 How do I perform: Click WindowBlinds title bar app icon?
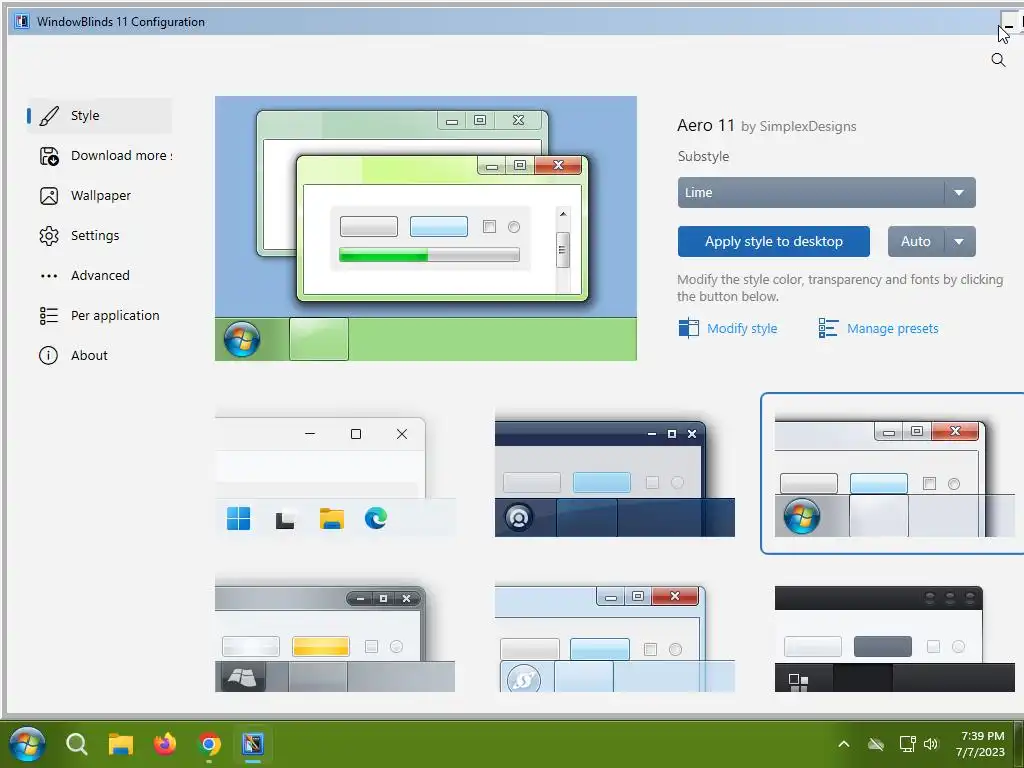[x=22, y=22]
